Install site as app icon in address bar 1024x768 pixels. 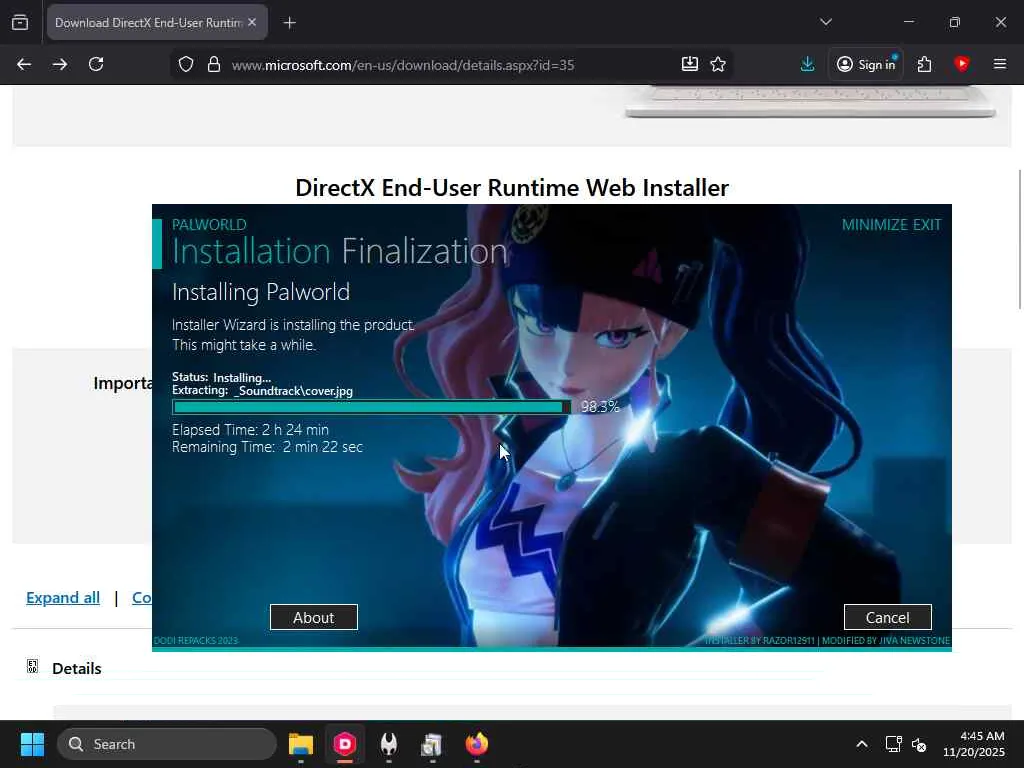(x=690, y=64)
